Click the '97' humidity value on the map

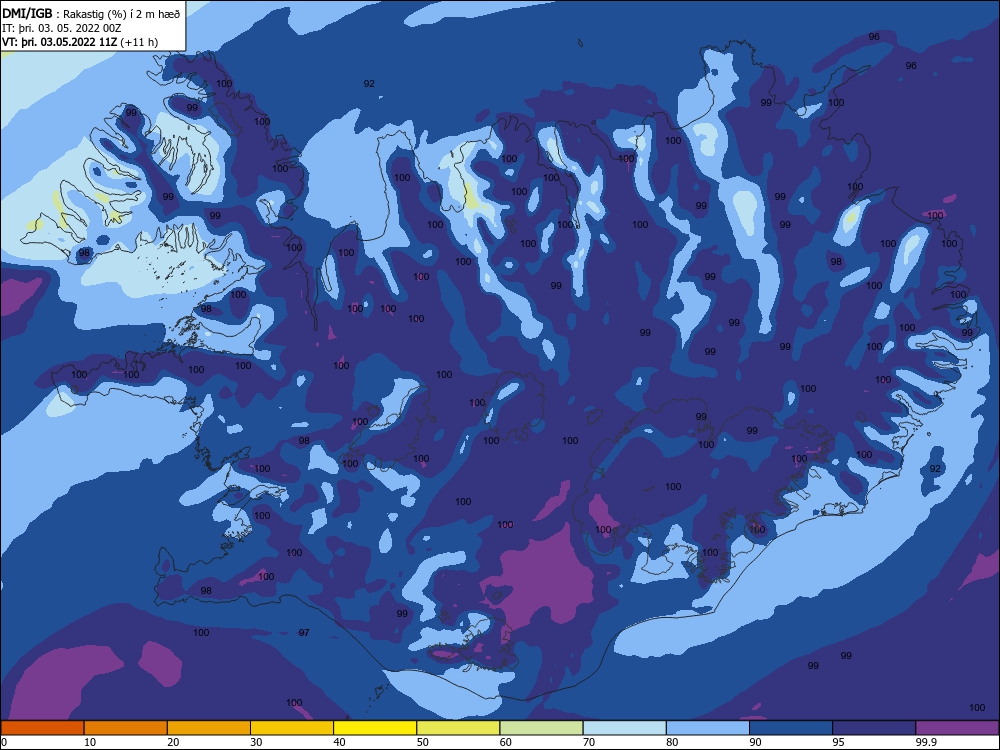point(304,632)
